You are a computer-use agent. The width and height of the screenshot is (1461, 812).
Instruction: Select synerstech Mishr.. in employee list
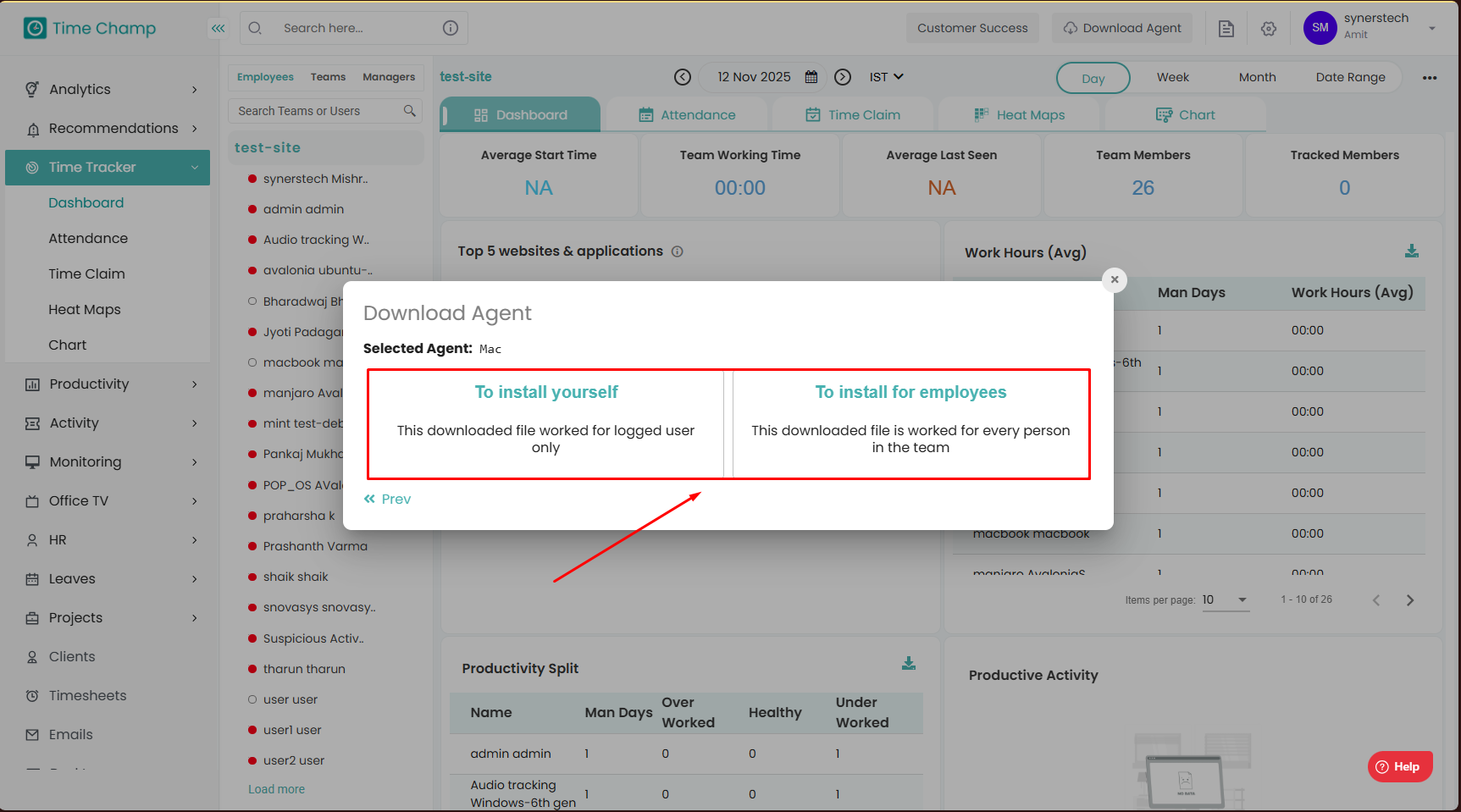click(315, 179)
